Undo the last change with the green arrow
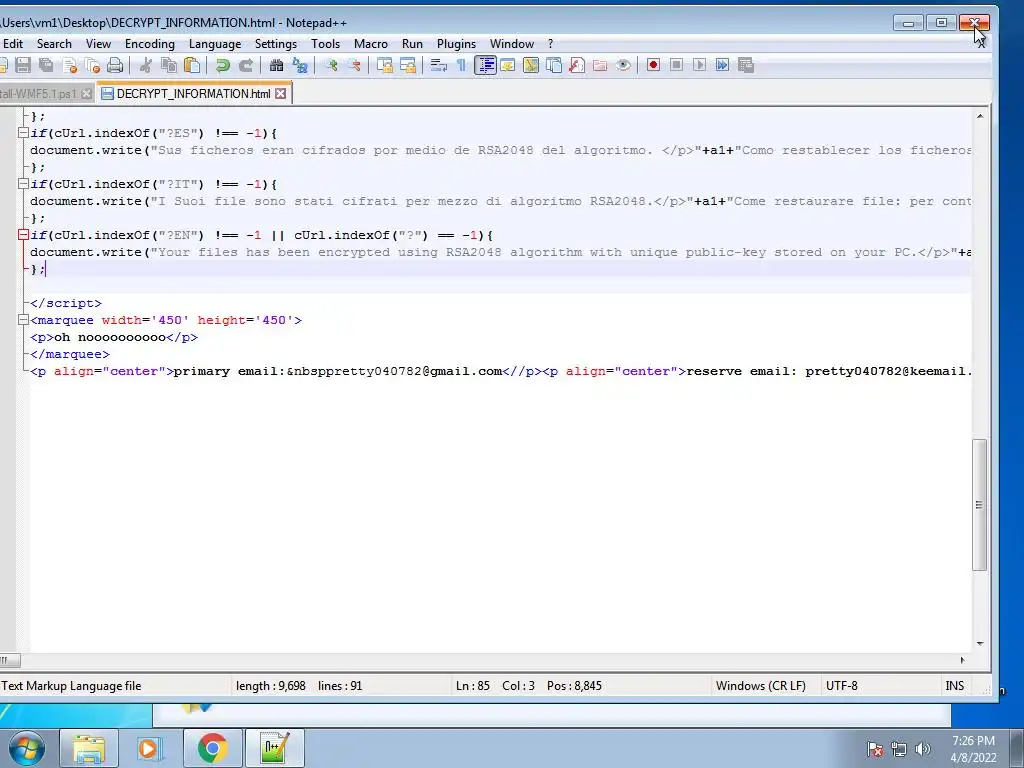The height and width of the screenshot is (768, 1024). pyautogui.click(x=223, y=65)
